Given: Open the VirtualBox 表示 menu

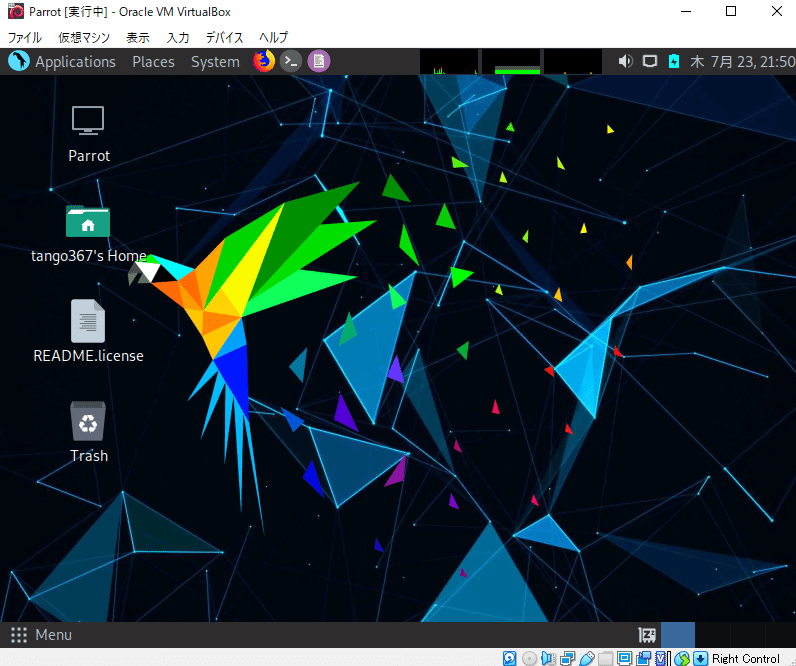Looking at the screenshot, I should click(x=138, y=38).
